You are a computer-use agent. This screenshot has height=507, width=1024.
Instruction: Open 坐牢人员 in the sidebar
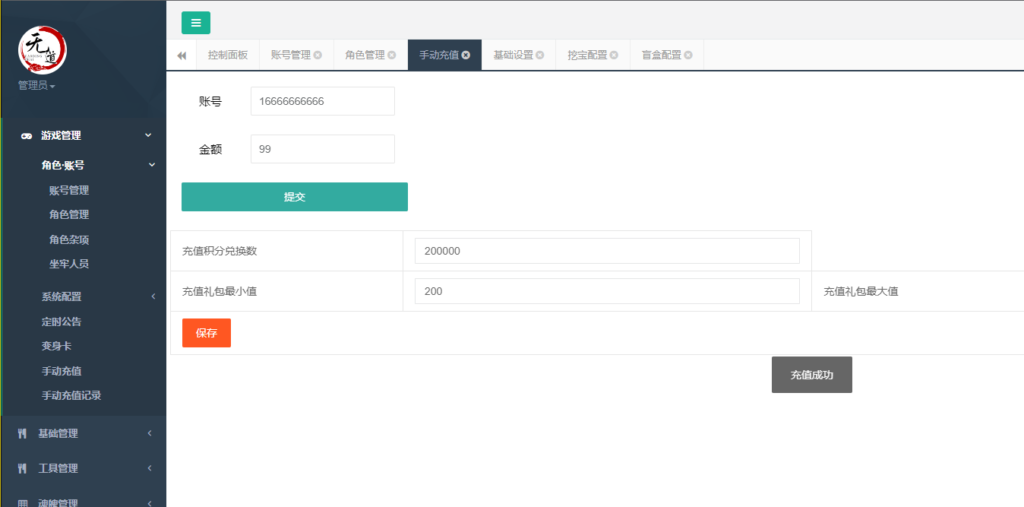(x=69, y=264)
